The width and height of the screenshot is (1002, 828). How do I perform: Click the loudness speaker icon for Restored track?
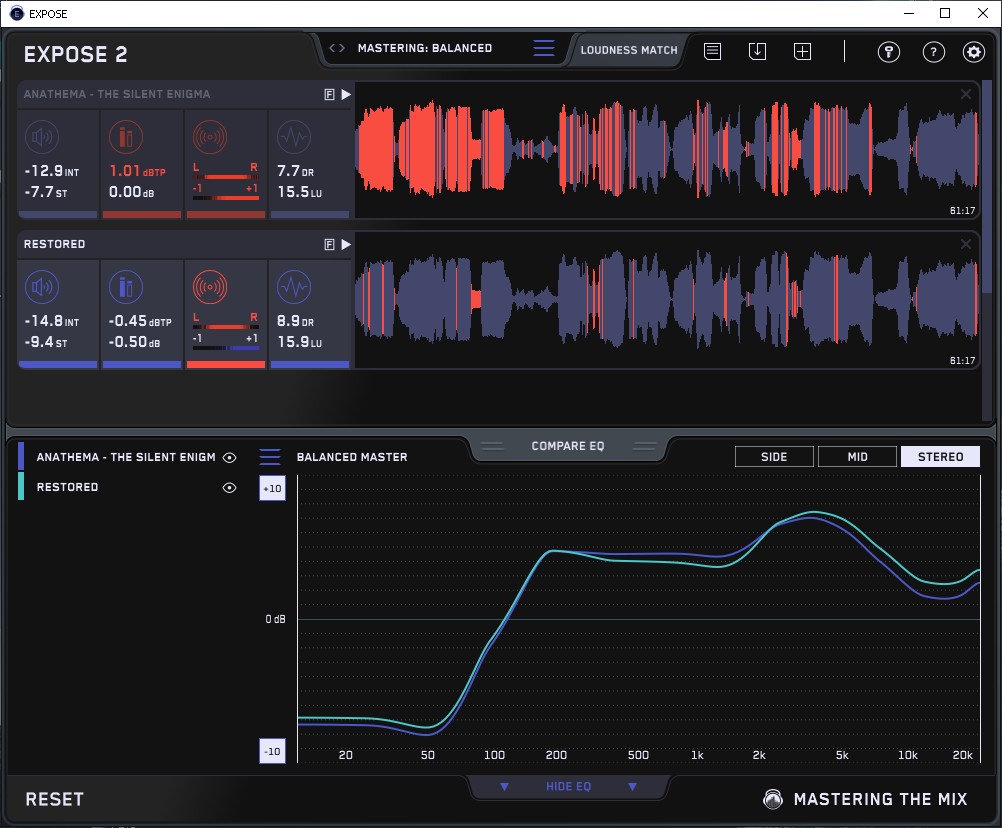[x=41, y=288]
